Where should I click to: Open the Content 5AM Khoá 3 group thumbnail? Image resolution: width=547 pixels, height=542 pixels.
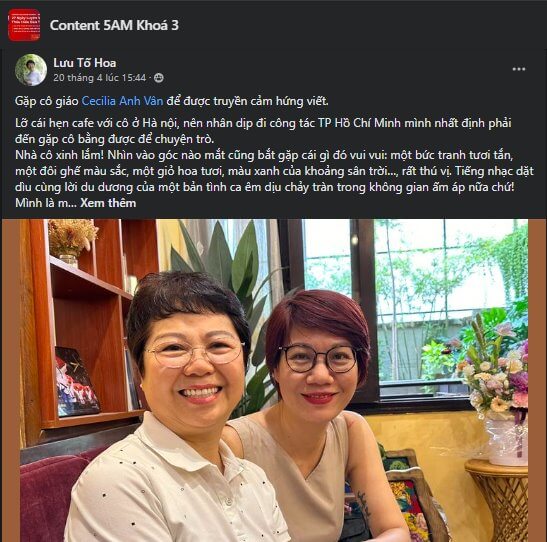point(24,25)
